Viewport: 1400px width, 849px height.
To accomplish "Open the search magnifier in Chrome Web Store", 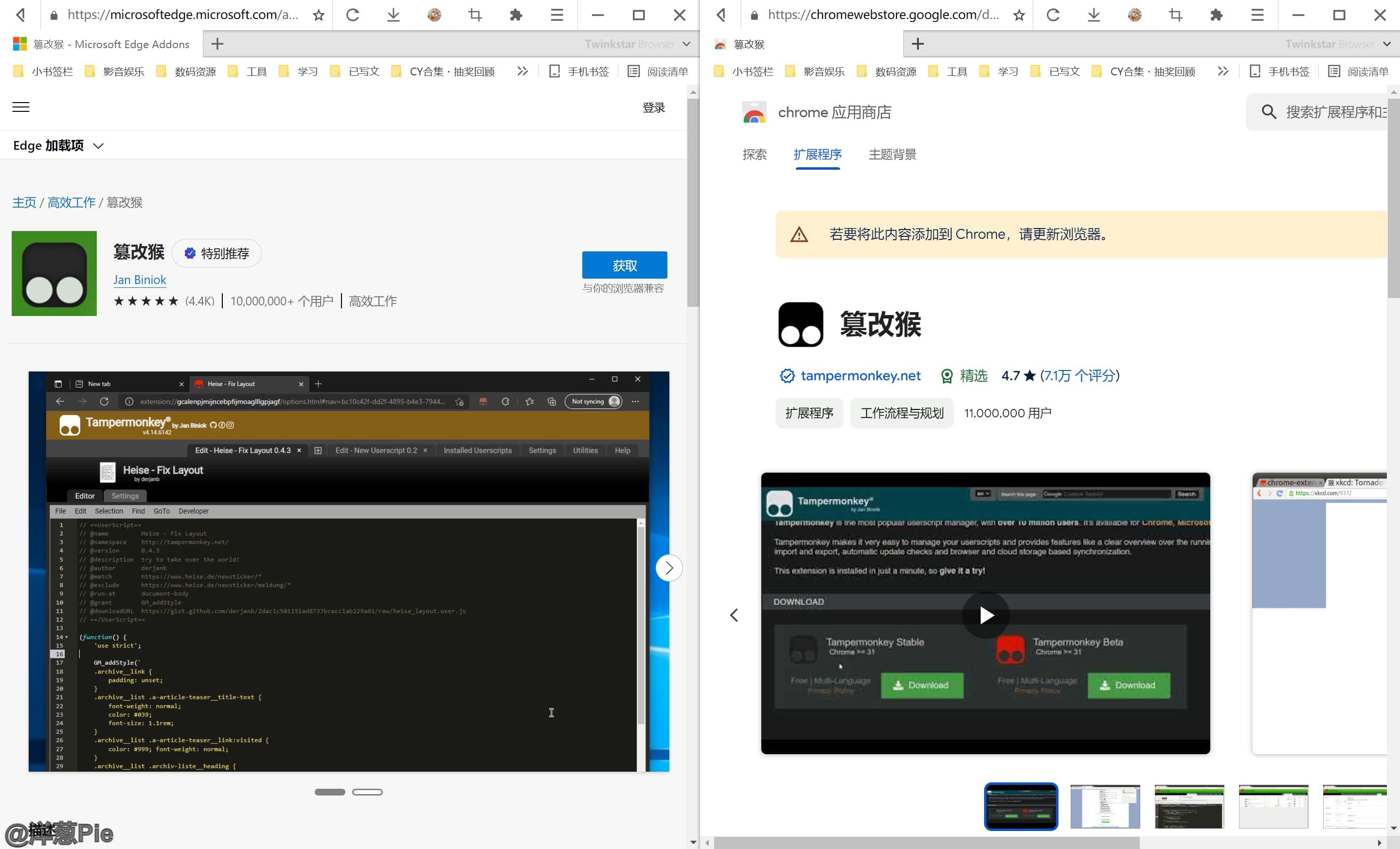I will (x=1269, y=112).
